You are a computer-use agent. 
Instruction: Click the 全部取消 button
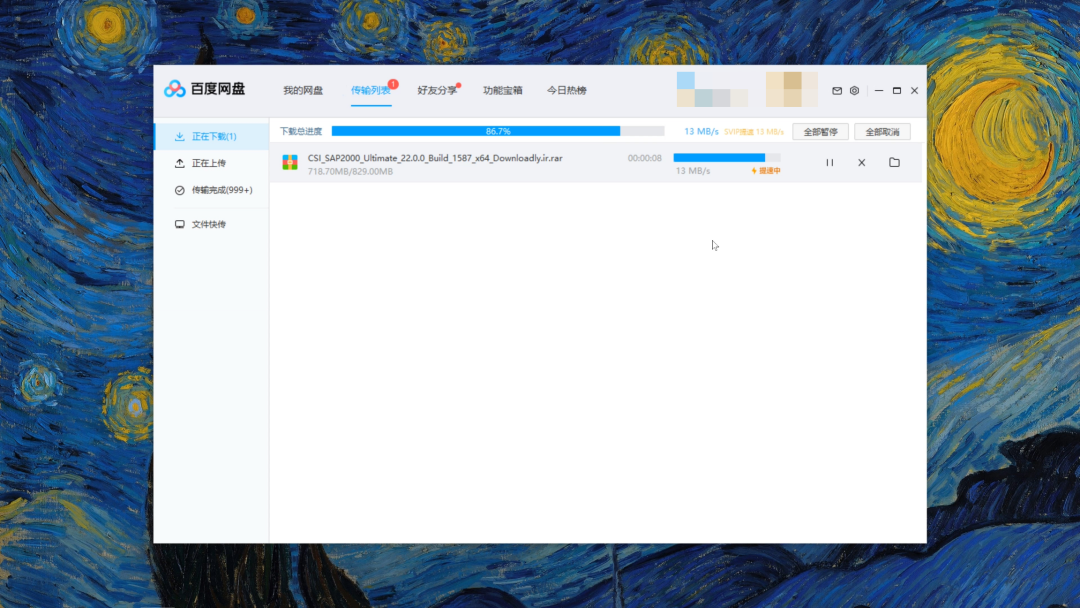882,132
